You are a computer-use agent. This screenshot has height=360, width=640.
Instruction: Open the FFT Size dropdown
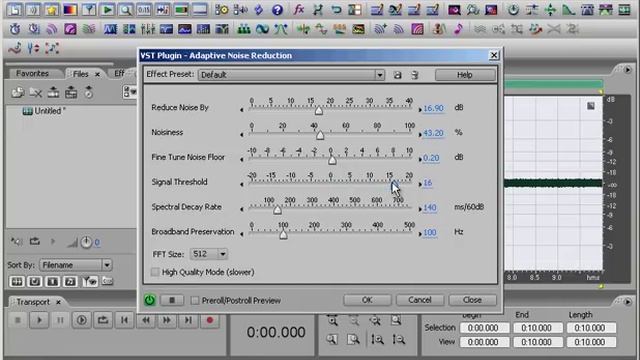tap(222, 254)
